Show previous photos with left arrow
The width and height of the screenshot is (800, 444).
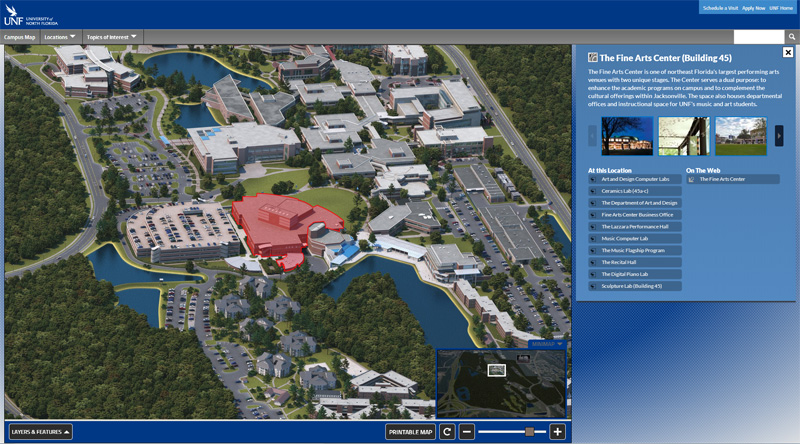pos(593,136)
